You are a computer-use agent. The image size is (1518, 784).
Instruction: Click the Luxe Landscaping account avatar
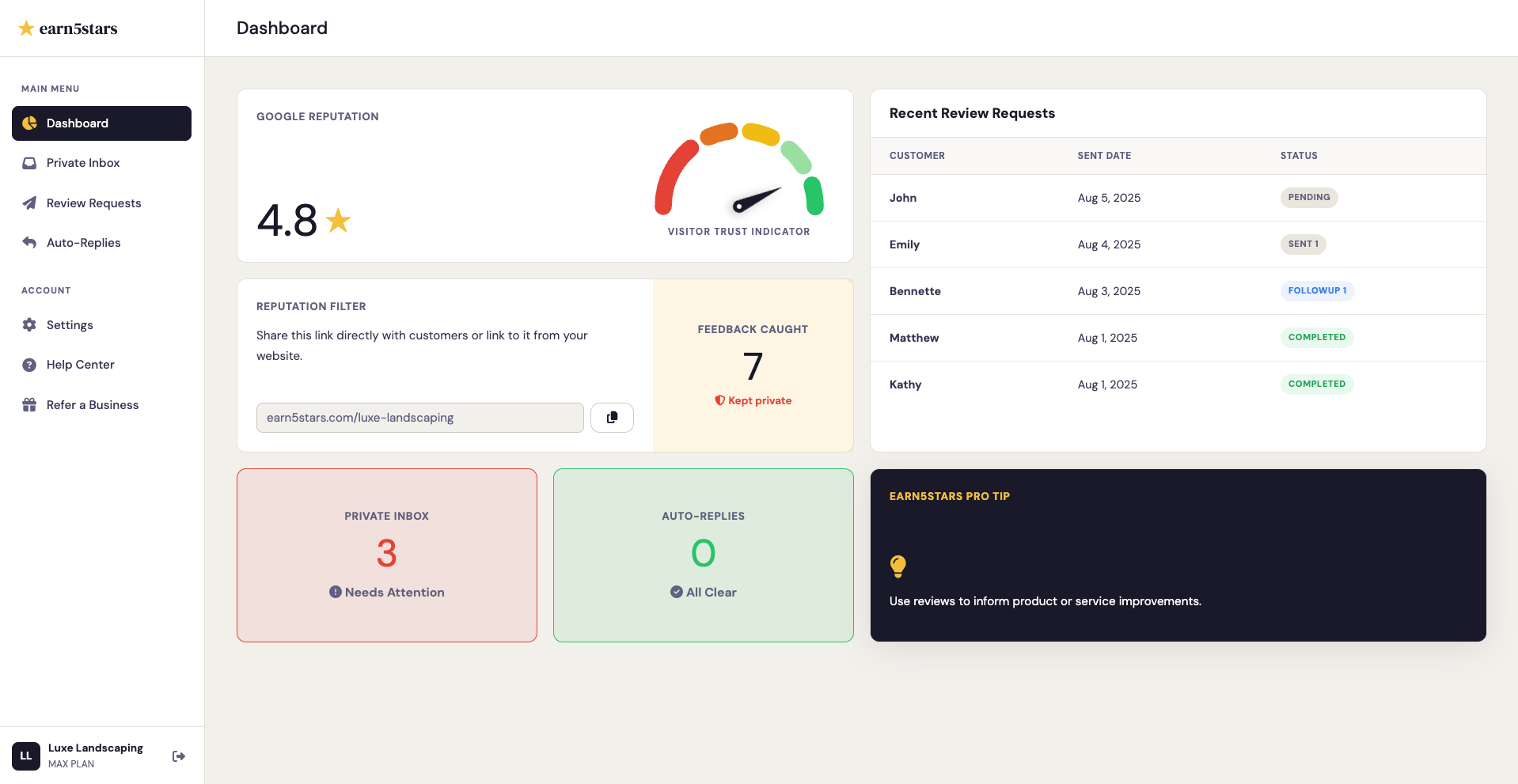(26, 756)
